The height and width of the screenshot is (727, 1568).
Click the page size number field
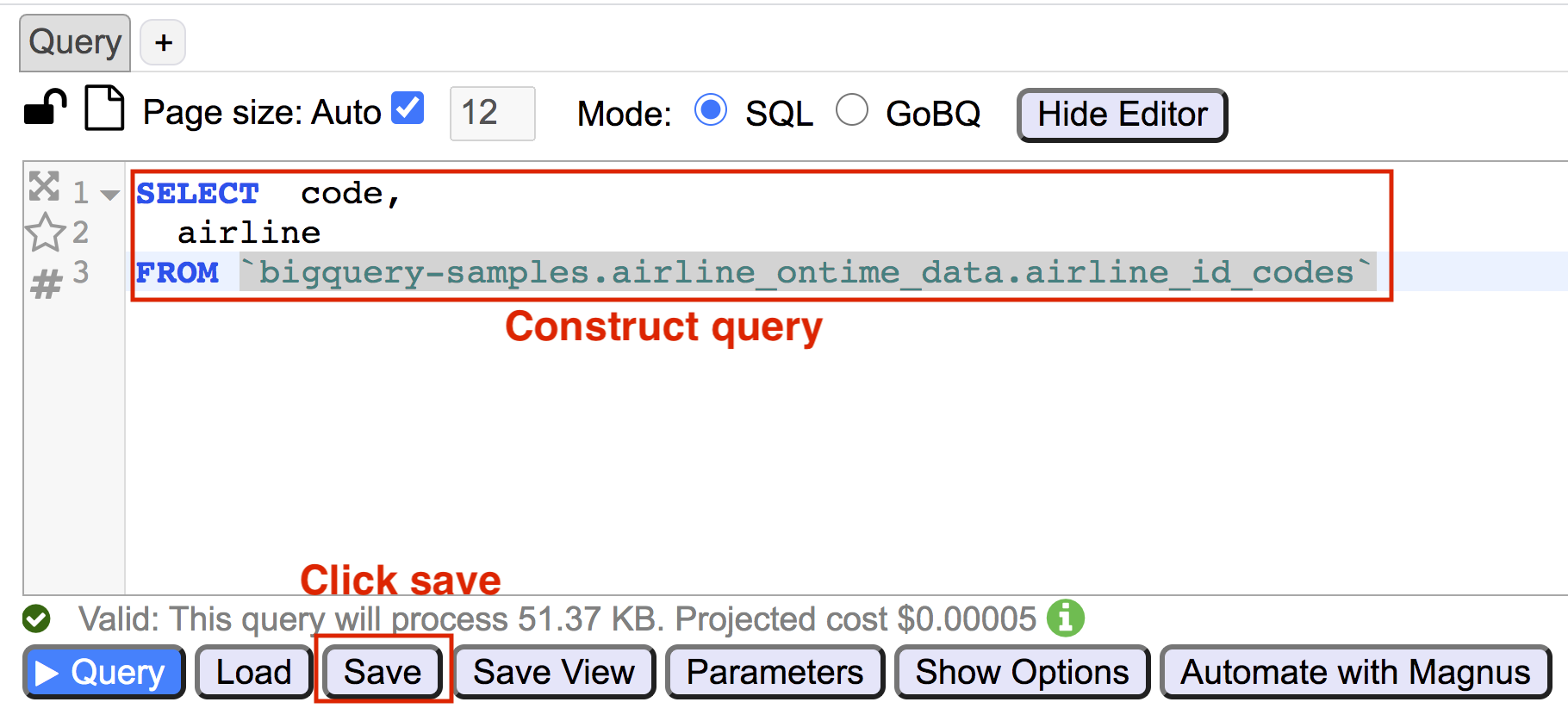[492, 113]
